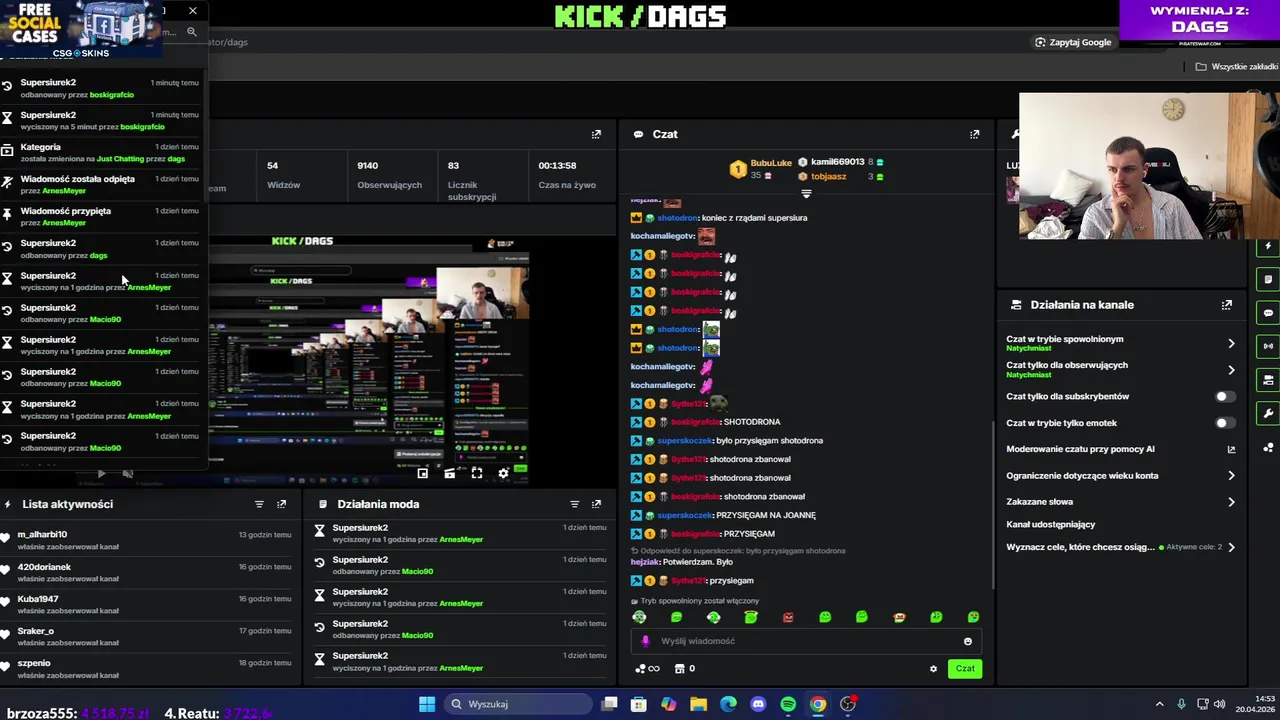1280x720 pixels.
Task: Select Wiadomość została odpięta log entry
Action: click(102, 185)
